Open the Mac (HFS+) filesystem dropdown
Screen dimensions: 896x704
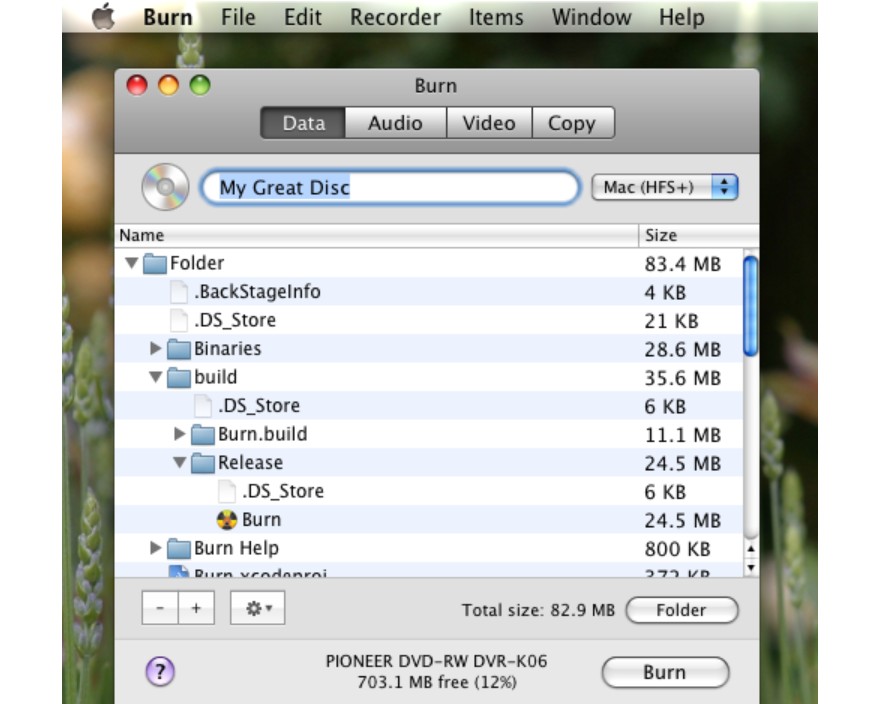pyautogui.click(x=665, y=187)
